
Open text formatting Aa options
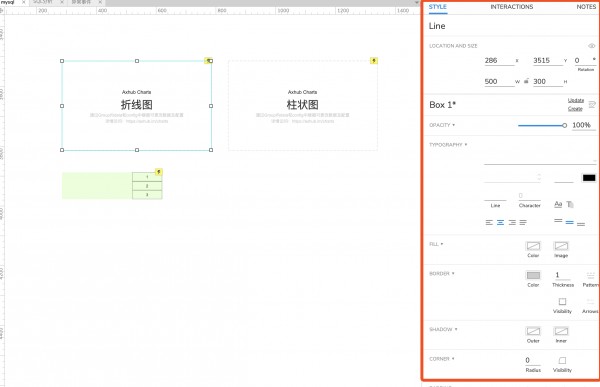click(x=558, y=204)
